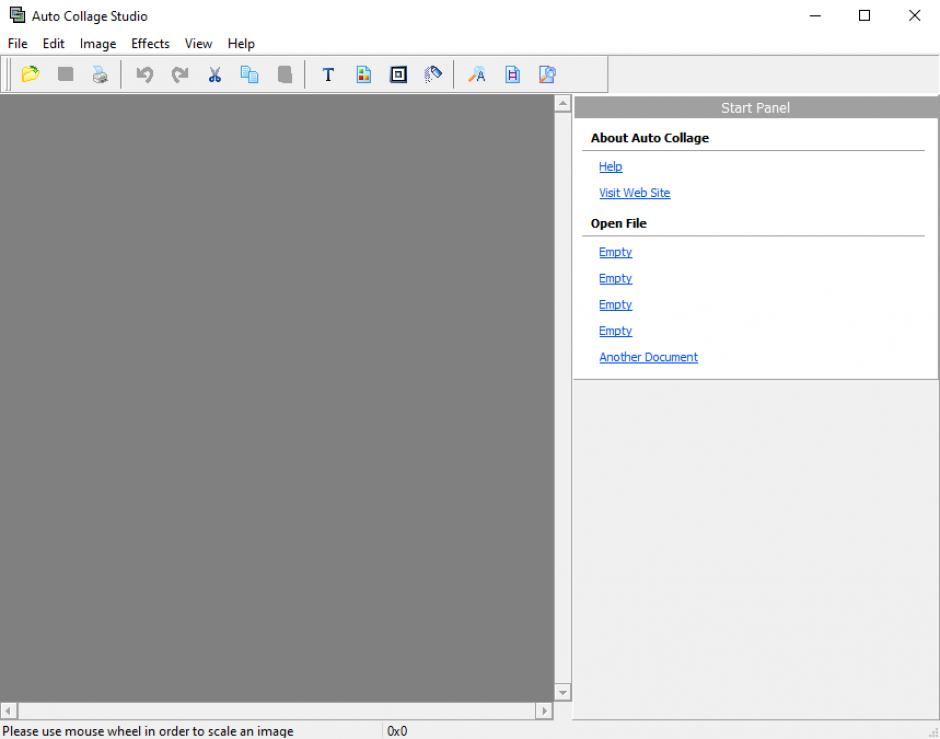Maximize the Auto Collage Studio window
The image size is (940, 739).
click(864, 16)
